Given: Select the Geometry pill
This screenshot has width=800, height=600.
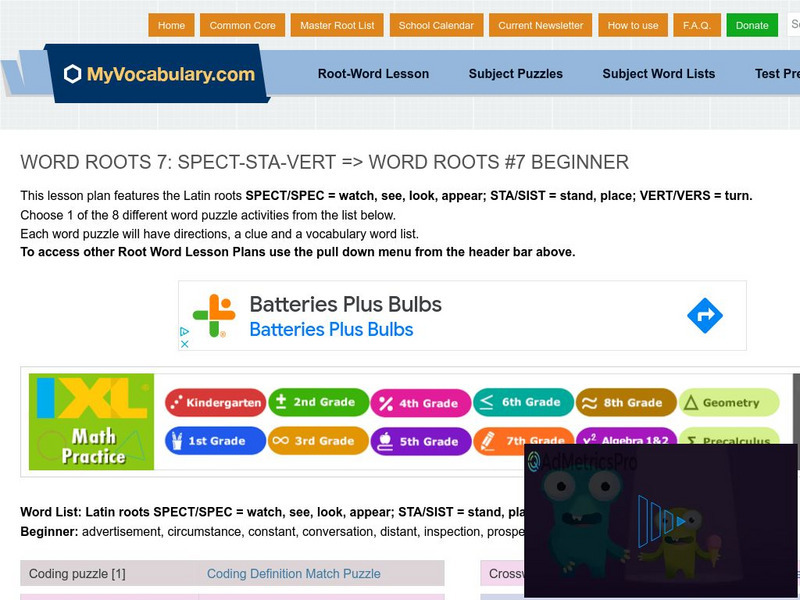Looking at the screenshot, I should pyautogui.click(x=729, y=403).
